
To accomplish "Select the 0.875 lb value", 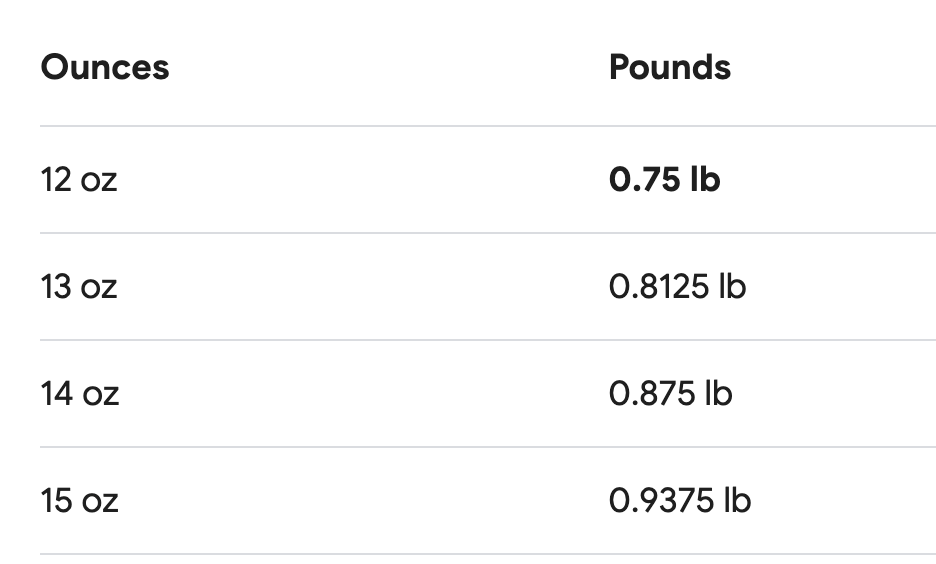I will pos(670,393).
